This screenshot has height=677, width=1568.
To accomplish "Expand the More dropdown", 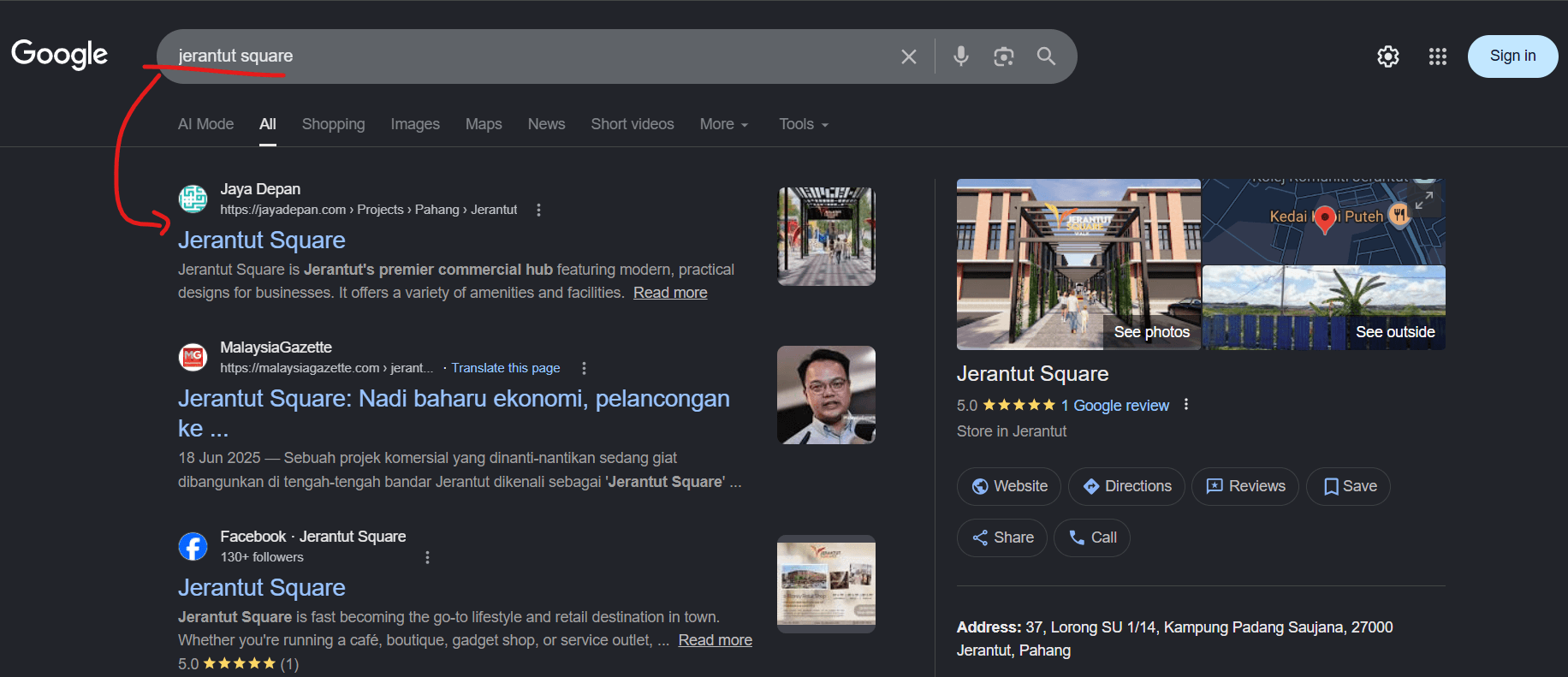I will pyautogui.click(x=724, y=124).
